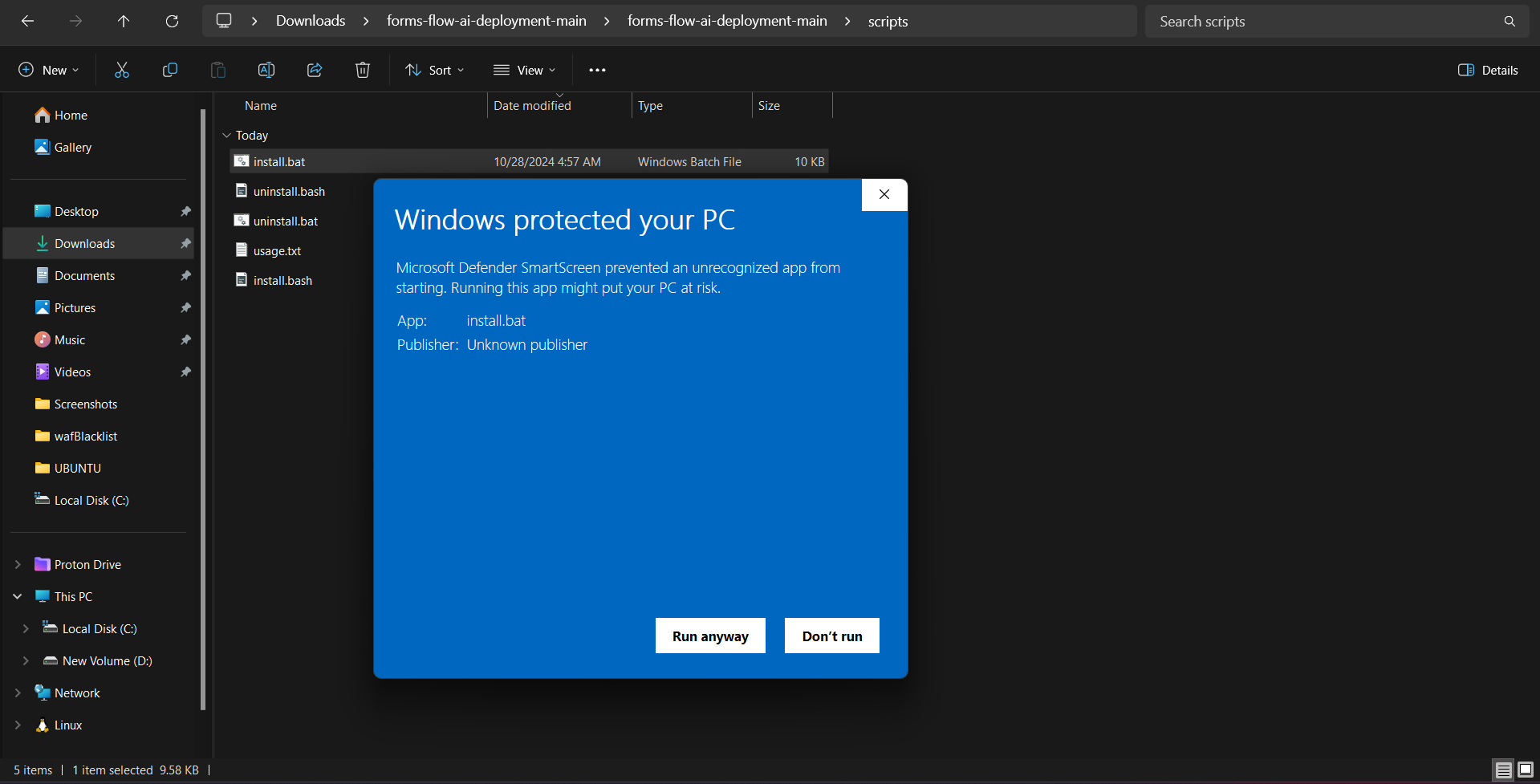Click the navigation pane scrollbar
Viewport: 1540px width, 784px height.
click(x=203, y=409)
